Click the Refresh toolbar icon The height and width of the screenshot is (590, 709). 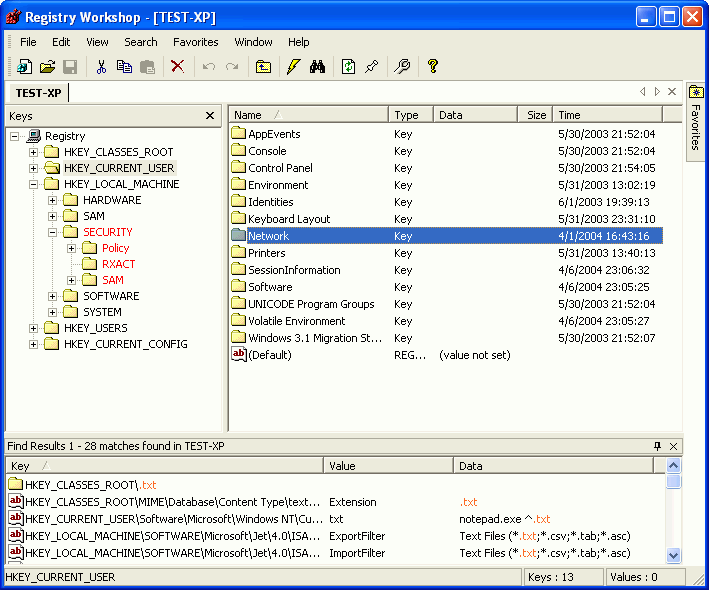348,67
